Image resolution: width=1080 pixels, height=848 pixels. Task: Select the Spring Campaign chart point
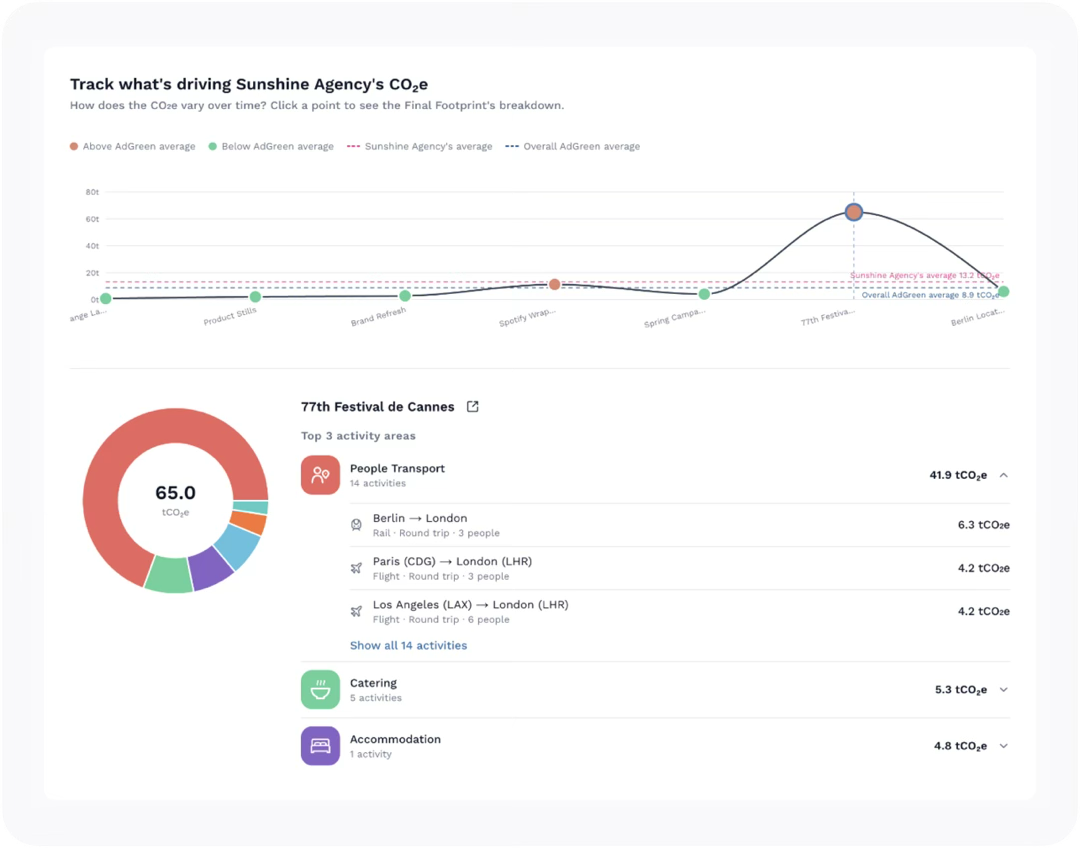tap(704, 294)
